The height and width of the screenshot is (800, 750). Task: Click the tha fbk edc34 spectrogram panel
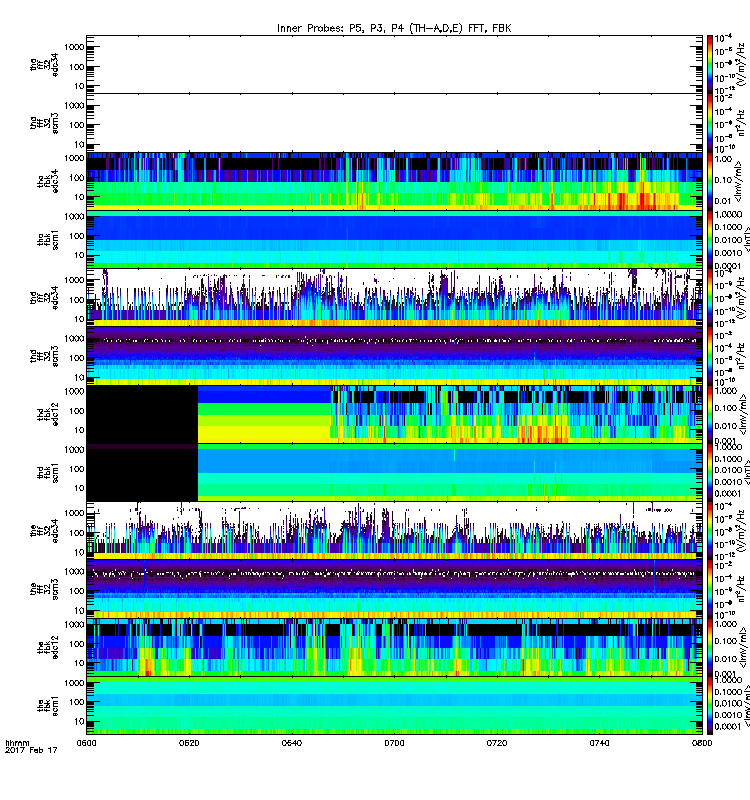(x=394, y=181)
